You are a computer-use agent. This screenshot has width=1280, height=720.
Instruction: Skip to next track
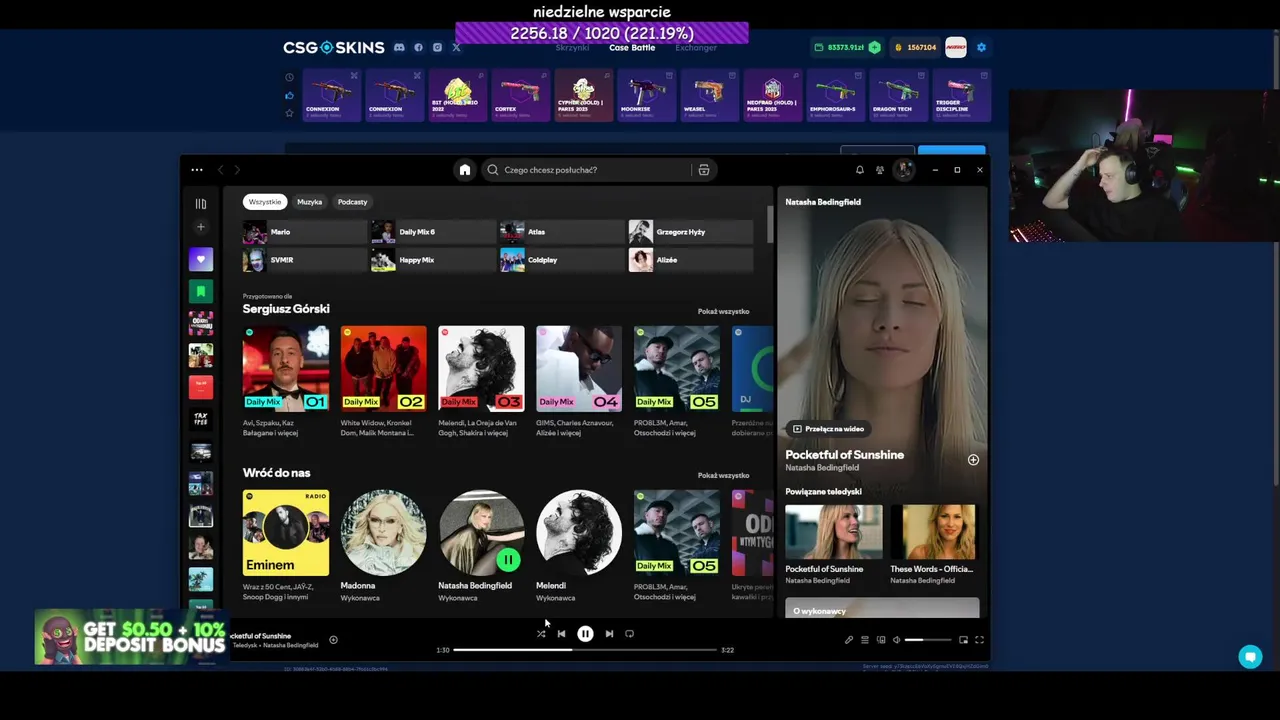pyautogui.click(x=609, y=634)
